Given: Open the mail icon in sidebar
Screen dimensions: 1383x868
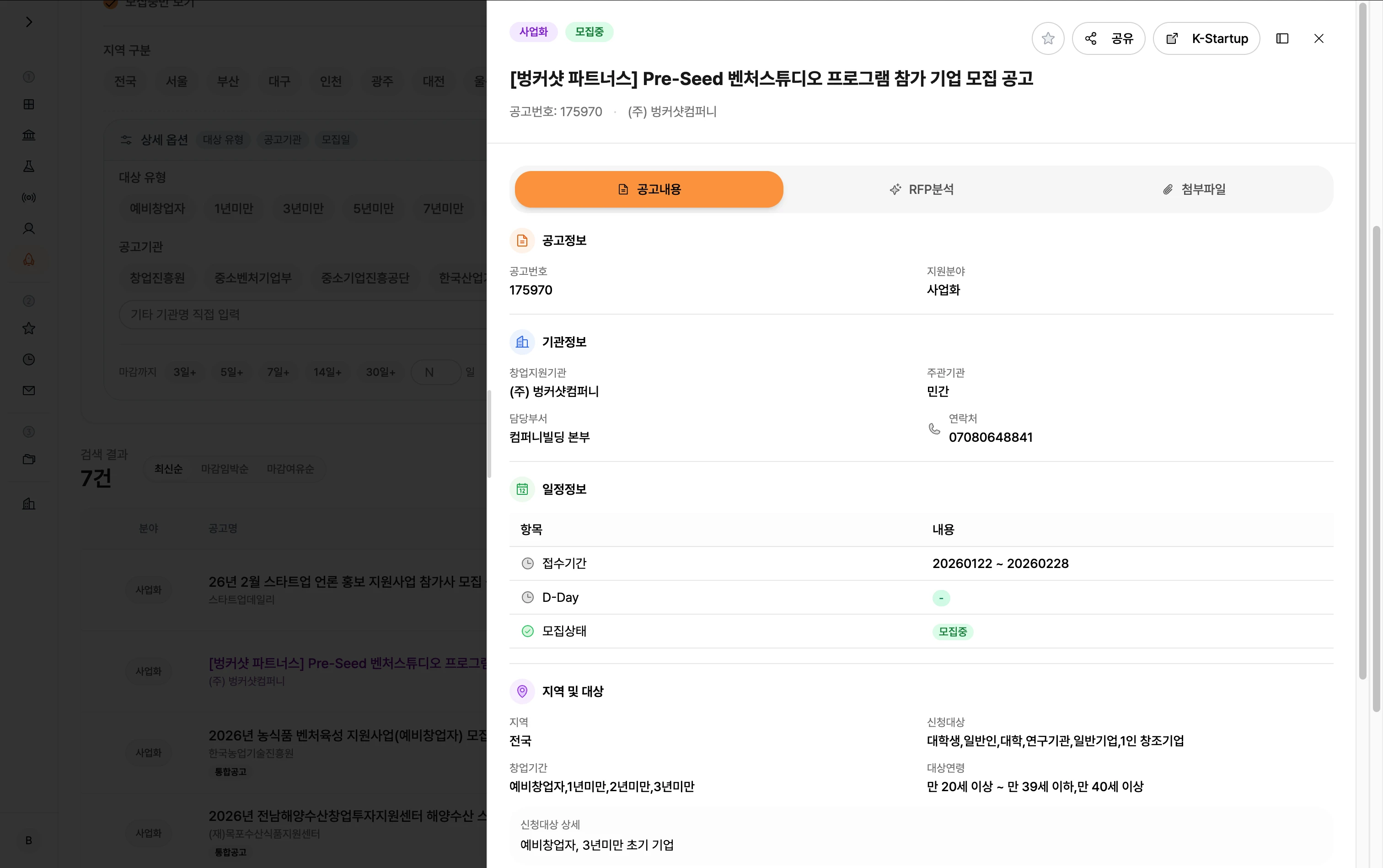Looking at the screenshot, I should pos(29,391).
